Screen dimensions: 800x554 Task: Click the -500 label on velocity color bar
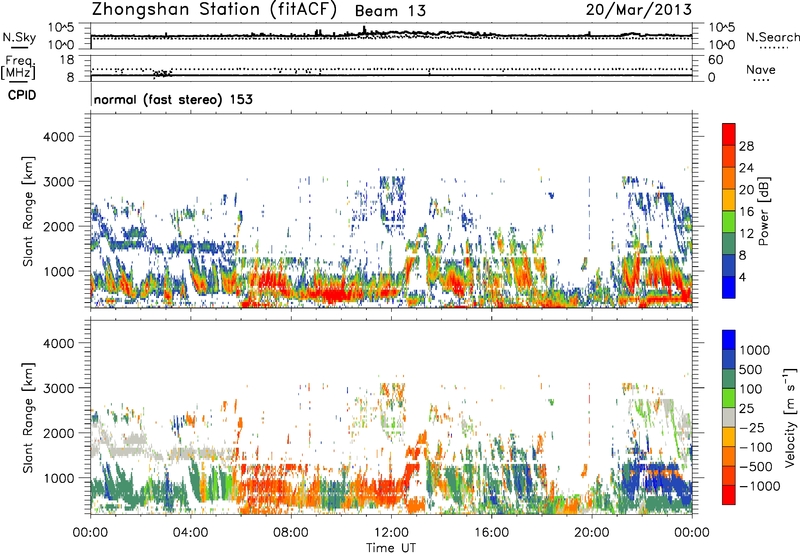pos(756,467)
